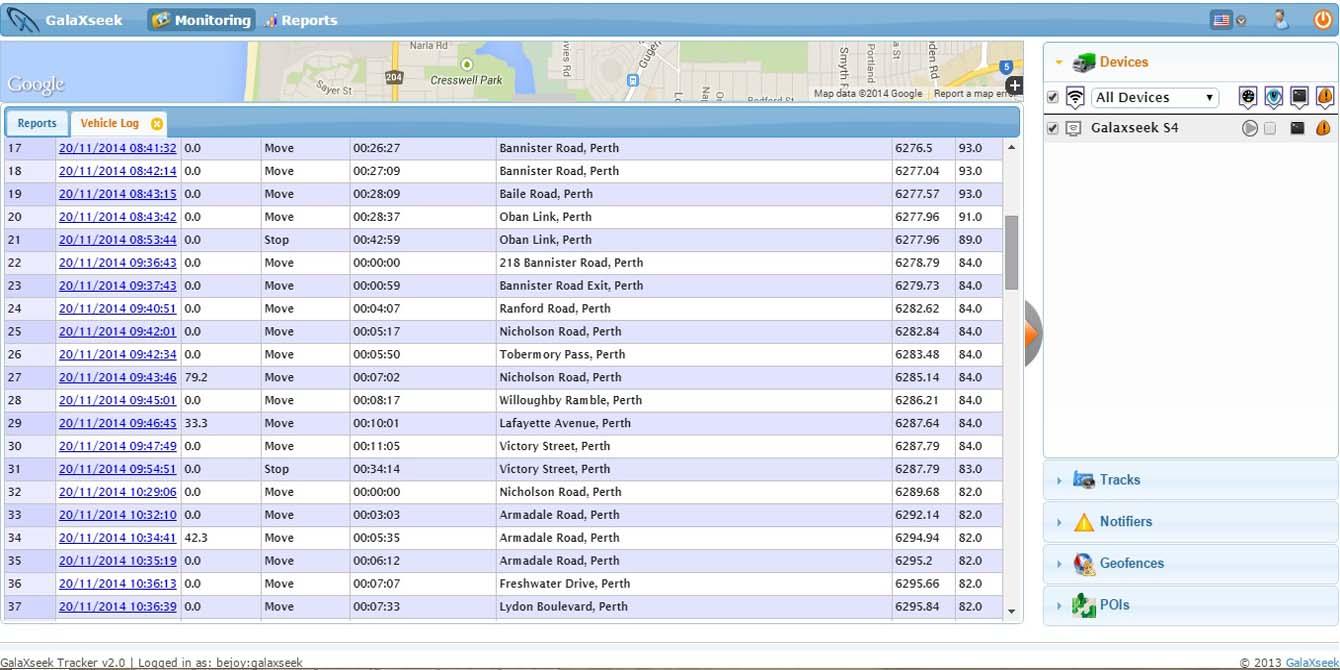Click the Tracks panel truck icon

point(1084,480)
